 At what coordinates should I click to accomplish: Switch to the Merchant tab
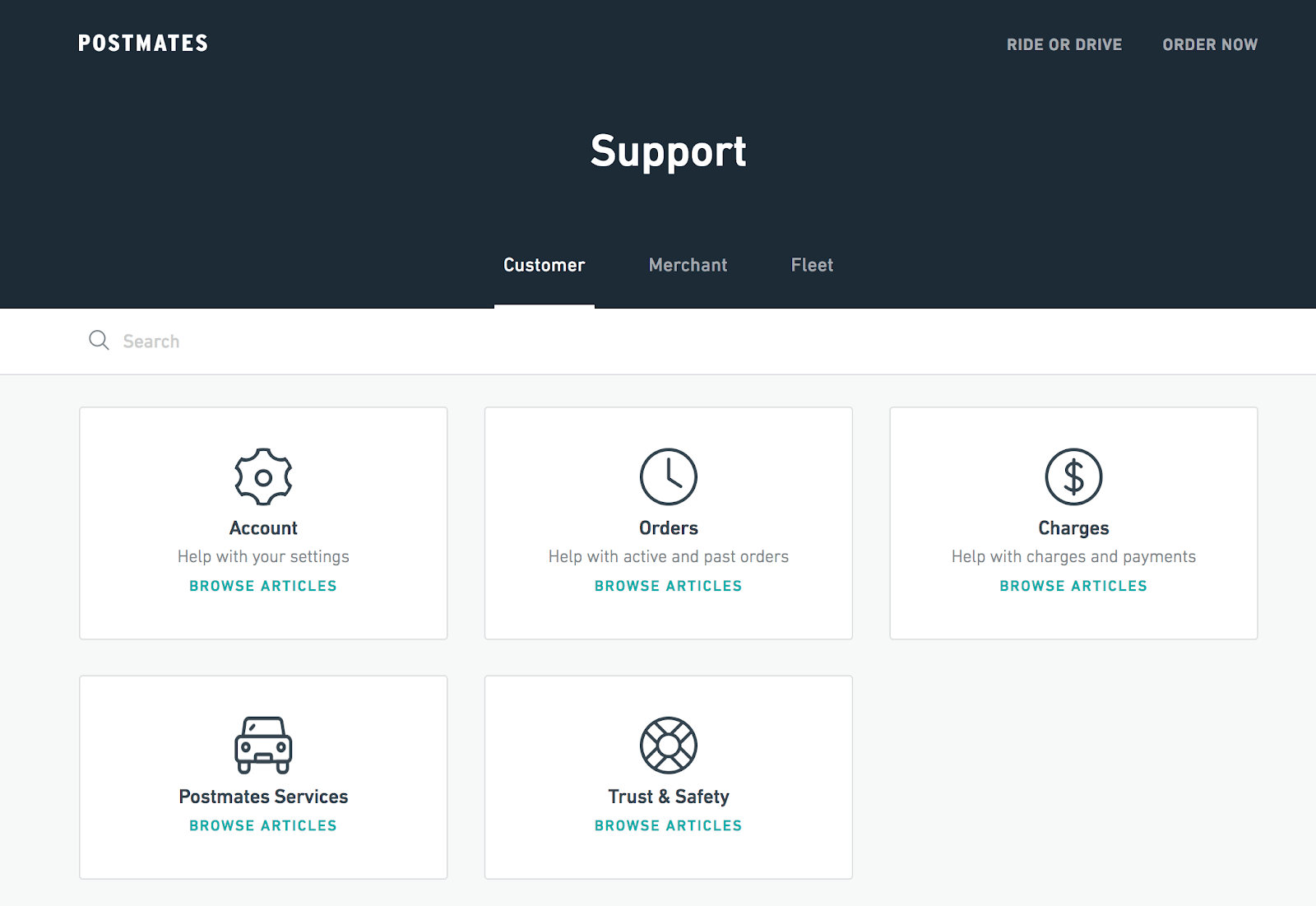pyautogui.click(x=688, y=265)
